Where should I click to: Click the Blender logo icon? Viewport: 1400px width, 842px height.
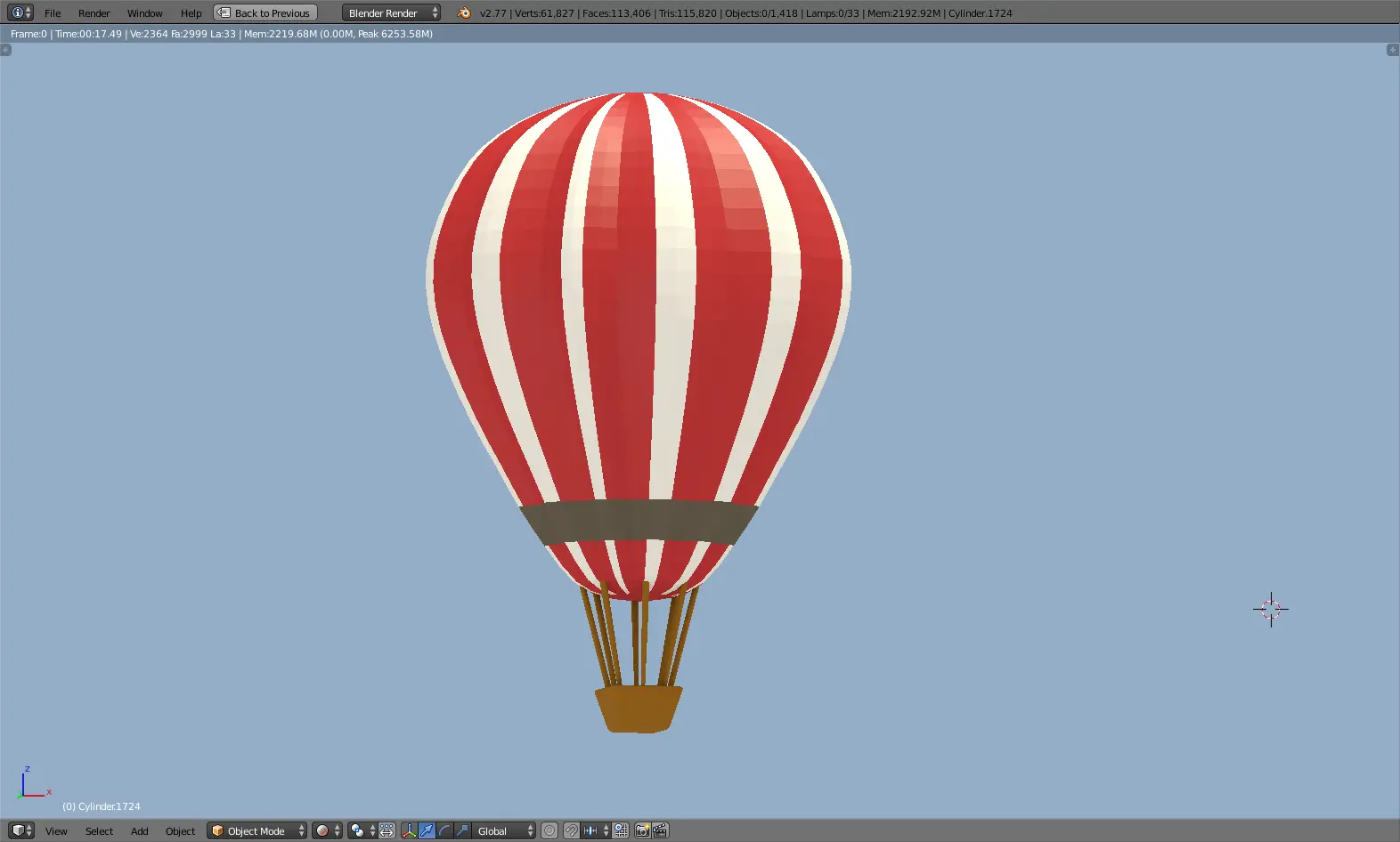coord(464,12)
